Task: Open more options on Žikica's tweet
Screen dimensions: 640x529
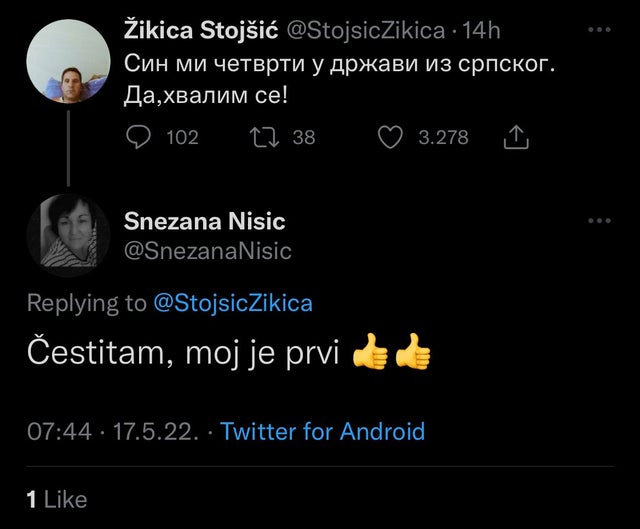Action: [598, 30]
